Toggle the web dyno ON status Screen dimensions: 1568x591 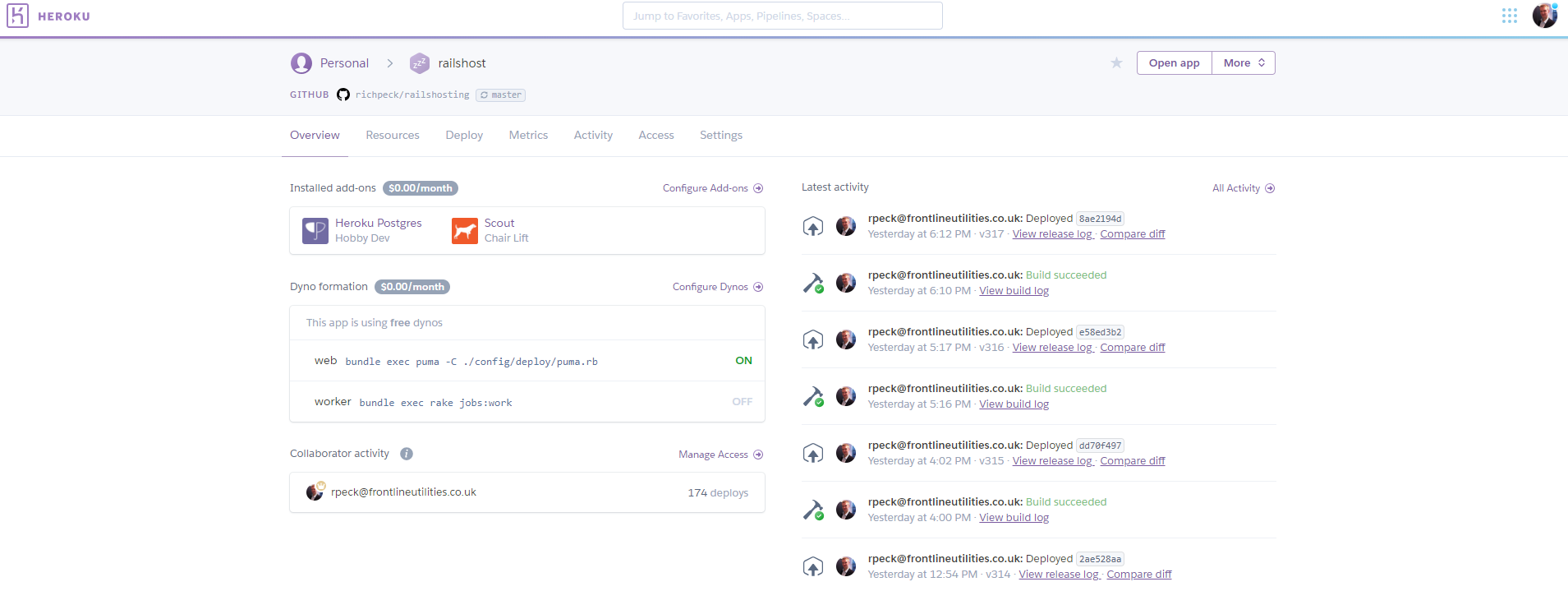743,361
